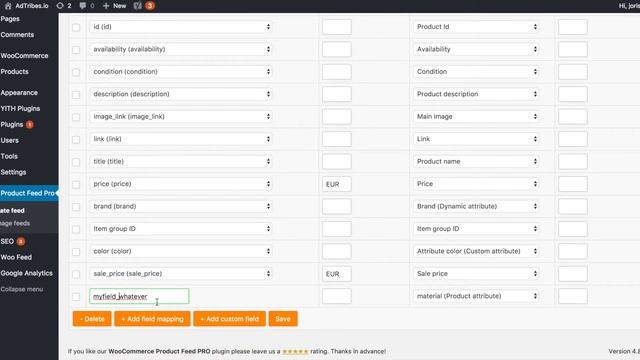
Task: Tick the checkbox for title (title) row
Action: [x=76, y=162]
